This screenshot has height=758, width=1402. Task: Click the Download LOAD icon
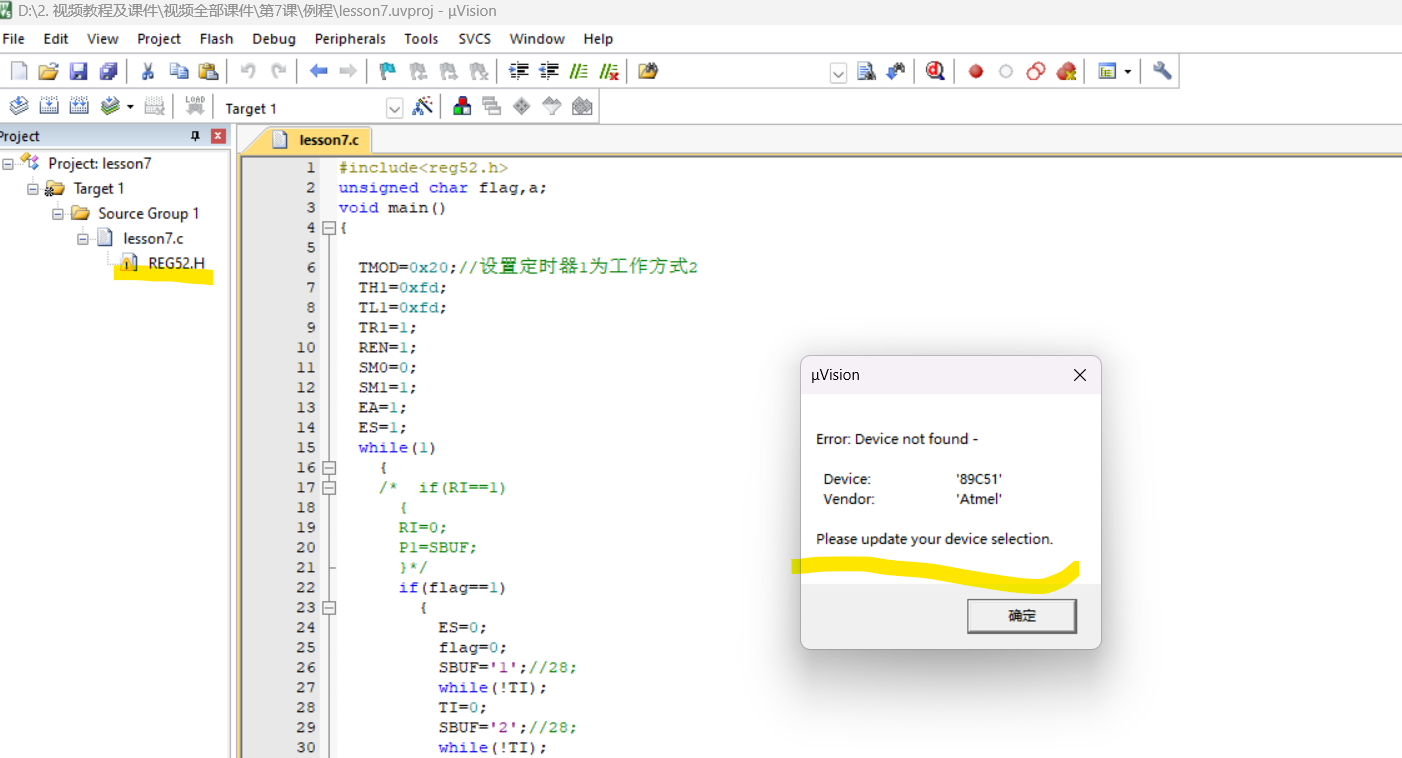[195, 106]
